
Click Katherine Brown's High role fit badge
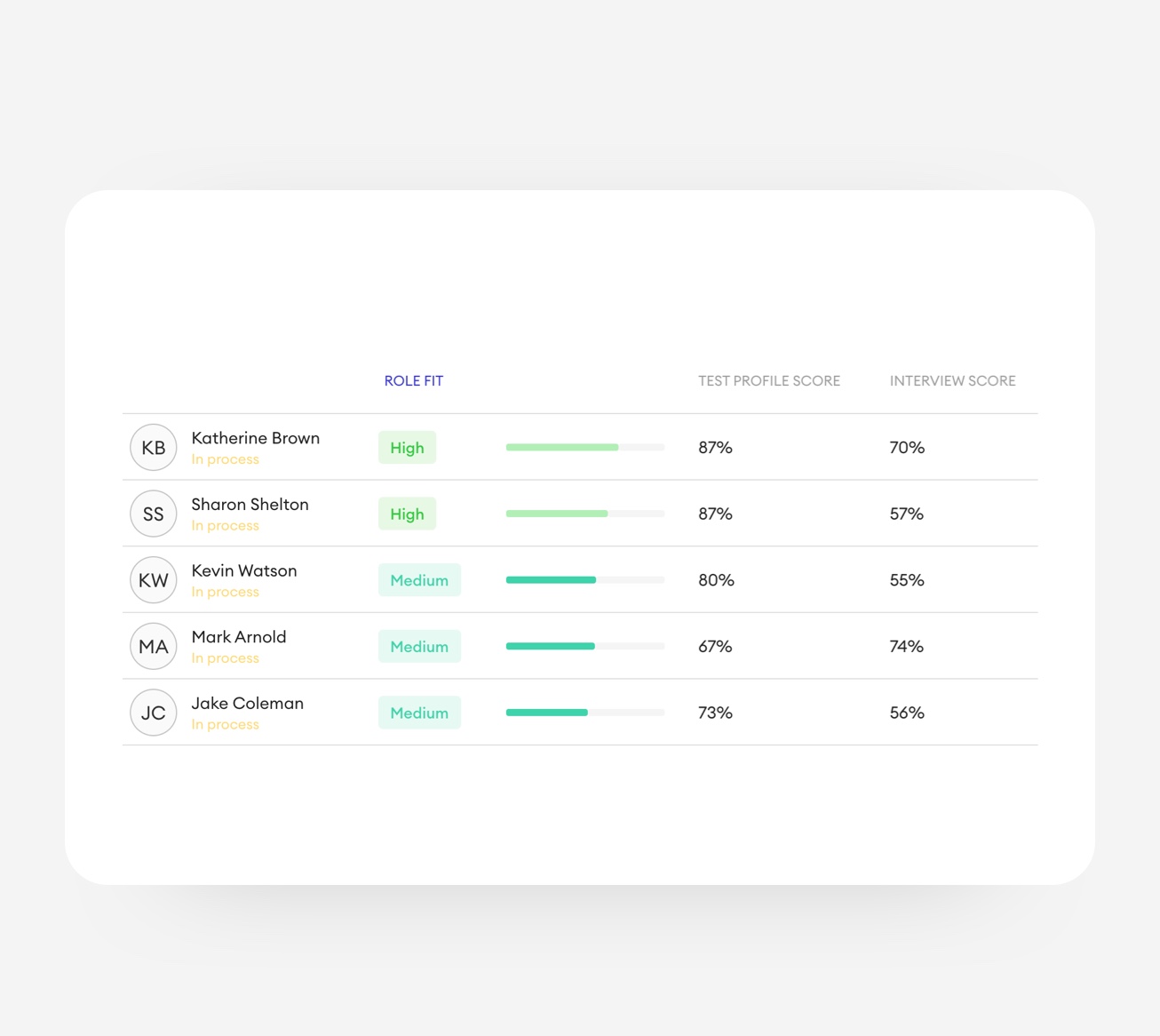pos(407,448)
